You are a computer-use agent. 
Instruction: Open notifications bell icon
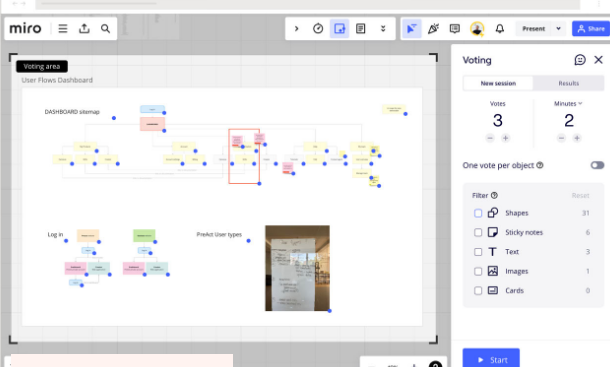click(x=500, y=28)
